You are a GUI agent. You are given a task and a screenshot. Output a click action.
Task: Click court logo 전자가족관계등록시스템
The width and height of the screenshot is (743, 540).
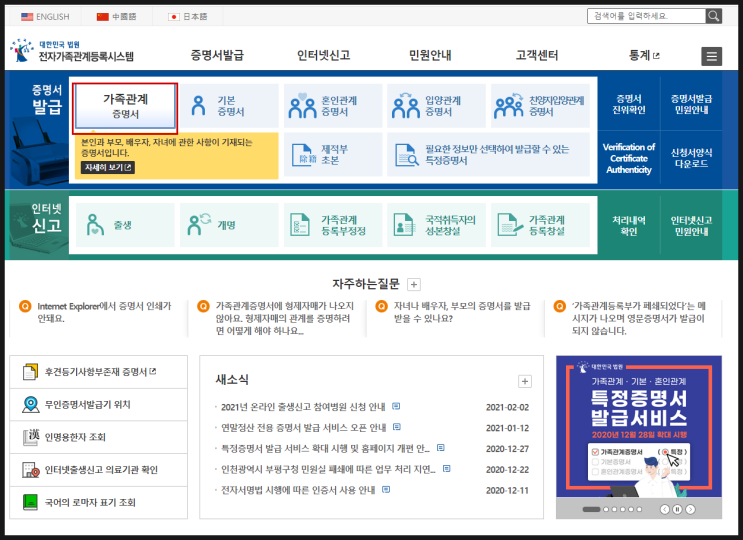coord(72,51)
